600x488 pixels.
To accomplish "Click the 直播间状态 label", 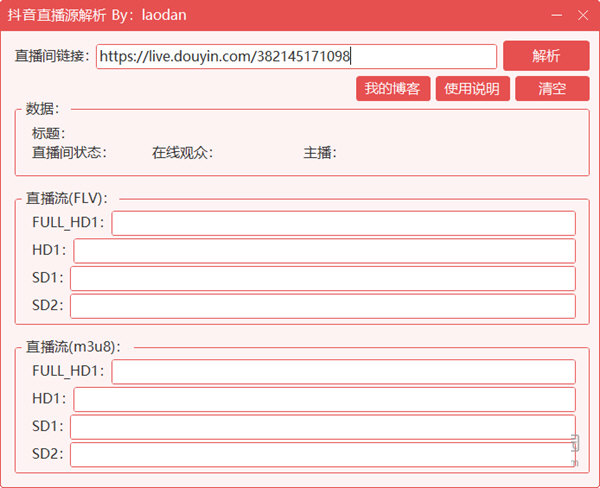I will click(69, 153).
